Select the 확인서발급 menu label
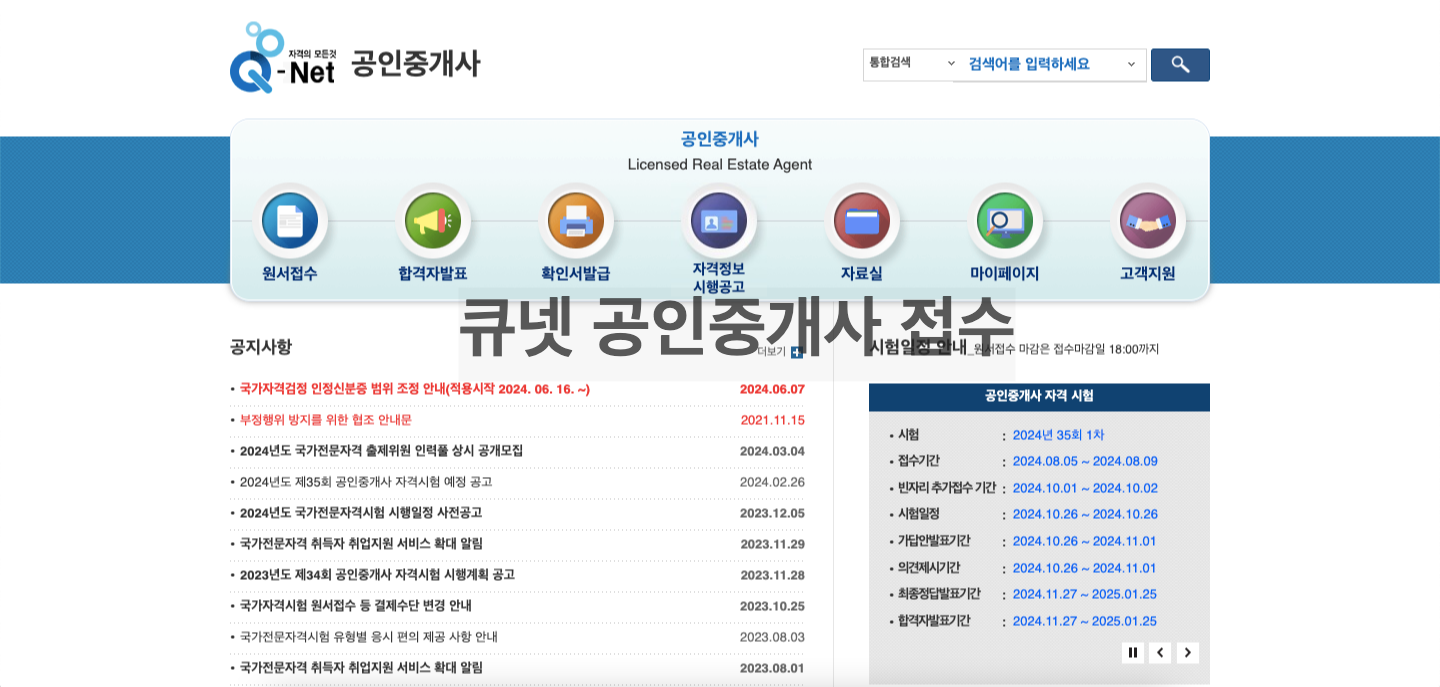 (576, 274)
